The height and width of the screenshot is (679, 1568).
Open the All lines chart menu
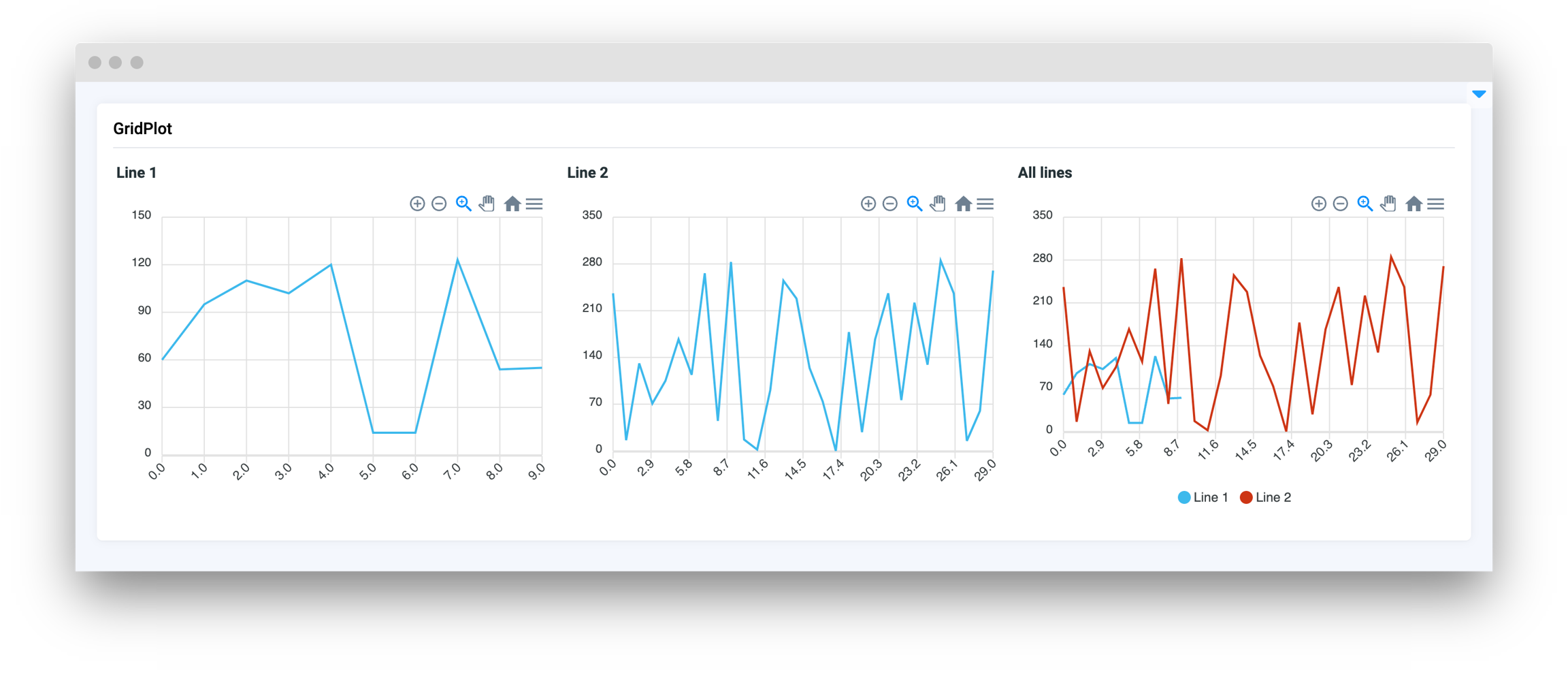1435,204
